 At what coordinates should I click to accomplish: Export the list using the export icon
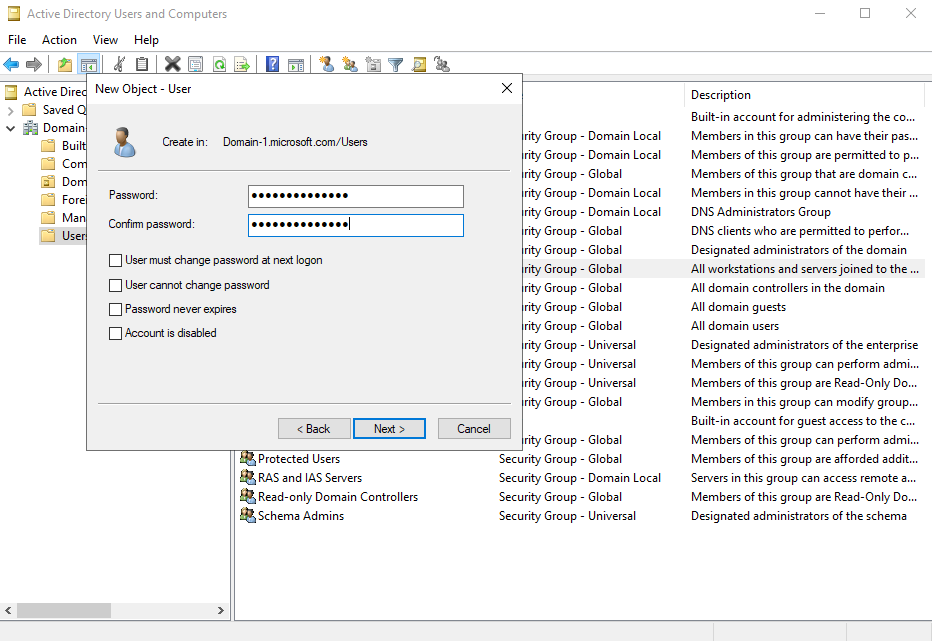(x=243, y=64)
